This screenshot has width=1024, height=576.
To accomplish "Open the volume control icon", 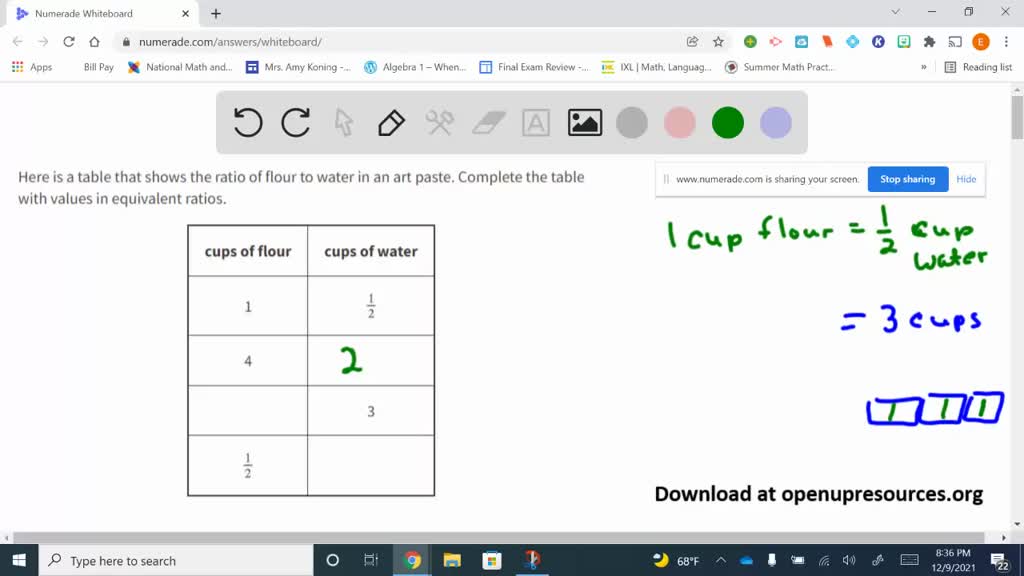I will 849,560.
